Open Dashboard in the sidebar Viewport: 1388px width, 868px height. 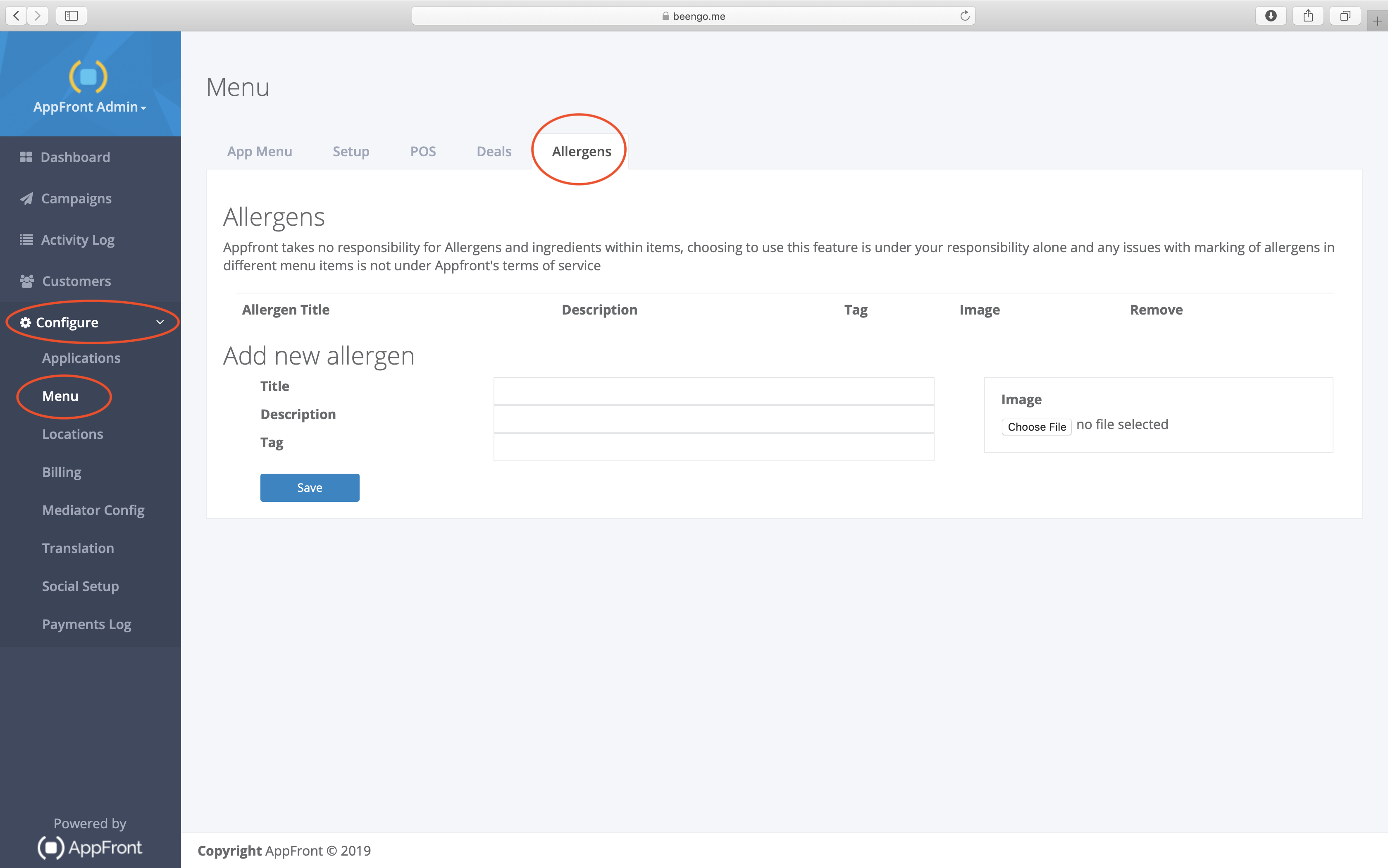tap(75, 157)
